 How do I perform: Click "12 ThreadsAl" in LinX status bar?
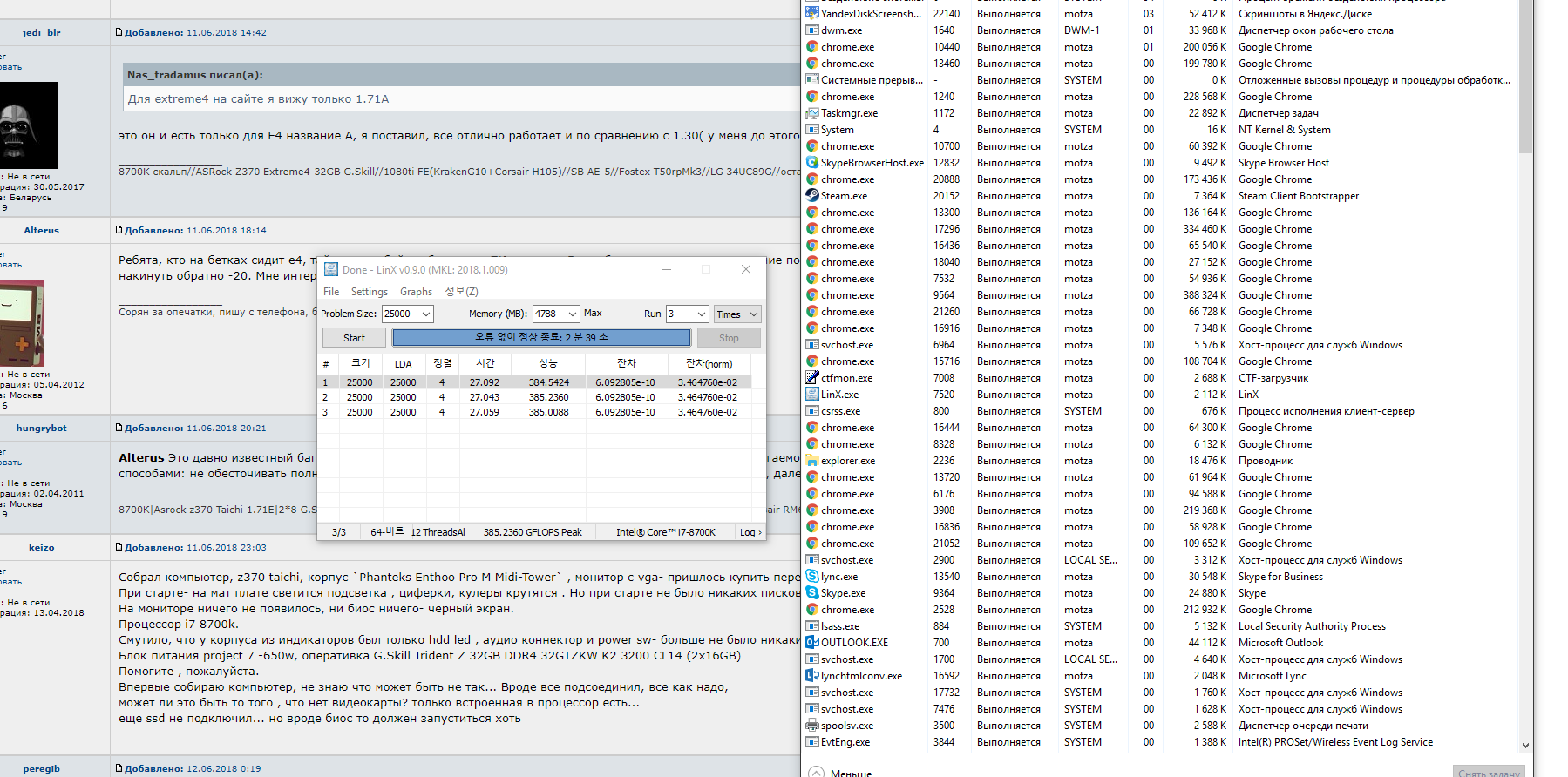pos(438,532)
